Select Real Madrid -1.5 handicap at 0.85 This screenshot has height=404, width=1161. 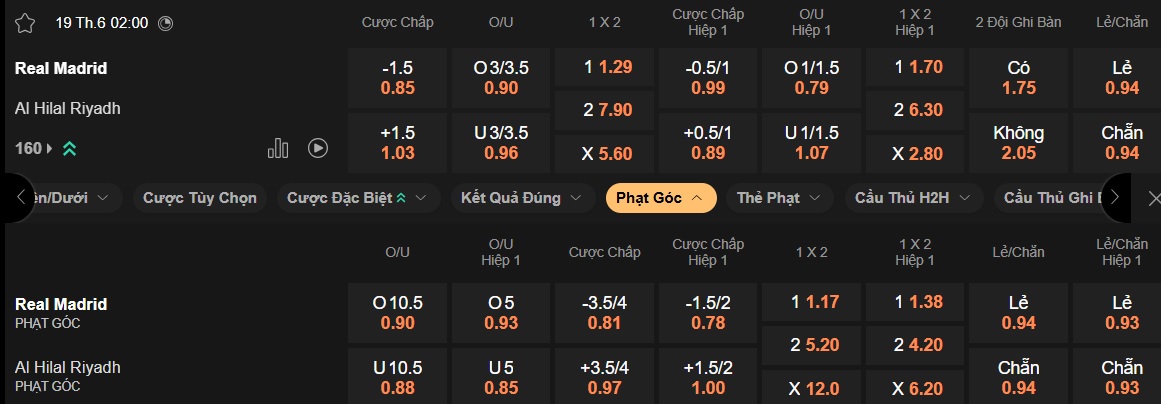point(398,78)
